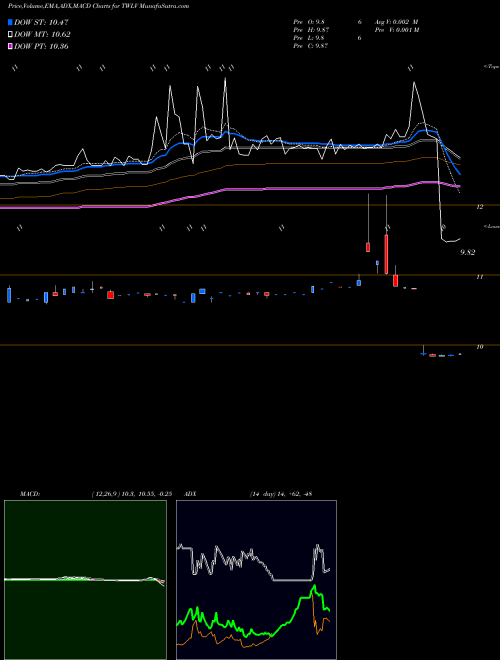
Task: Select the 'DOW PT: 10.36' label
Action: click(41, 46)
